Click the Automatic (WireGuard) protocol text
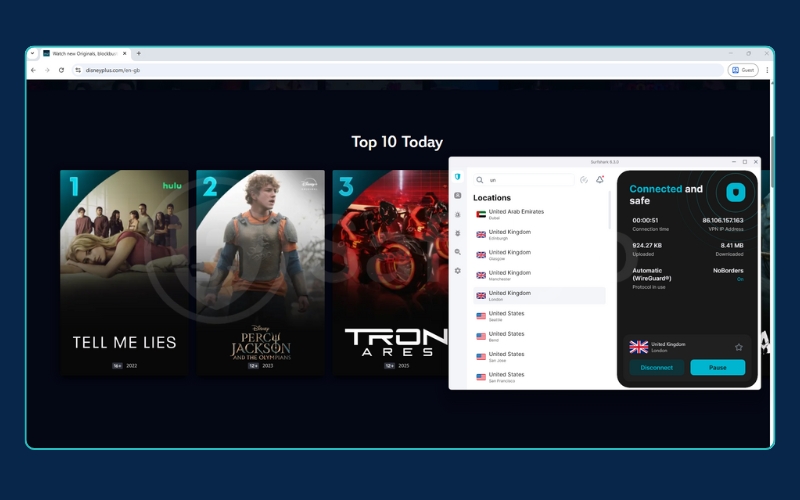 (x=652, y=274)
